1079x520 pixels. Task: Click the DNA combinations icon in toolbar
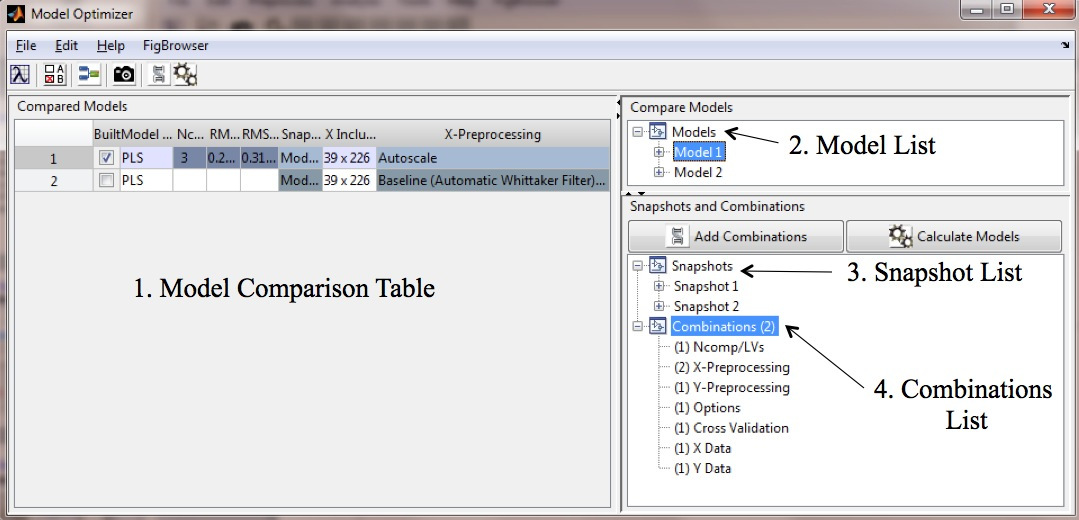158,74
